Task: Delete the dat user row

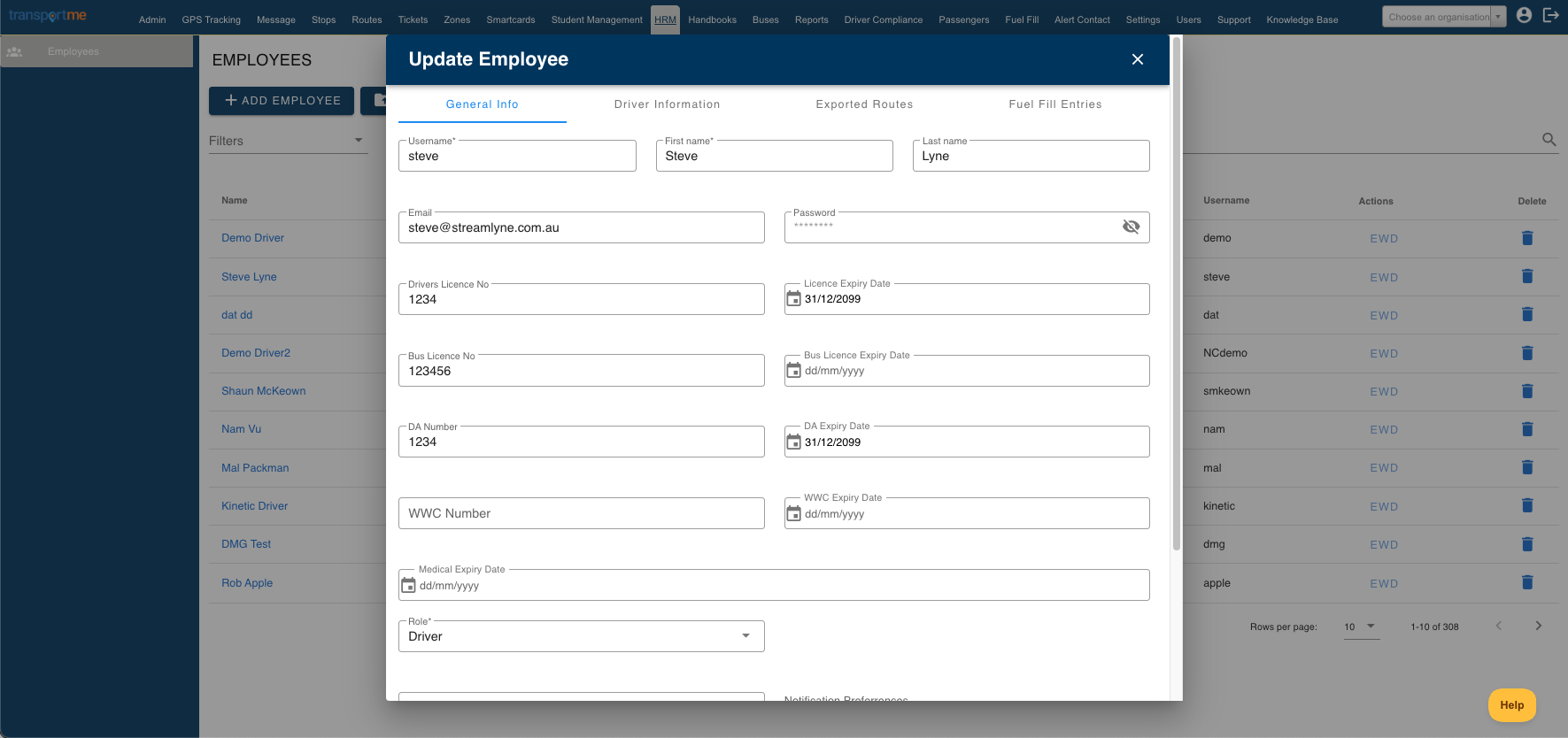Action: (x=1527, y=314)
